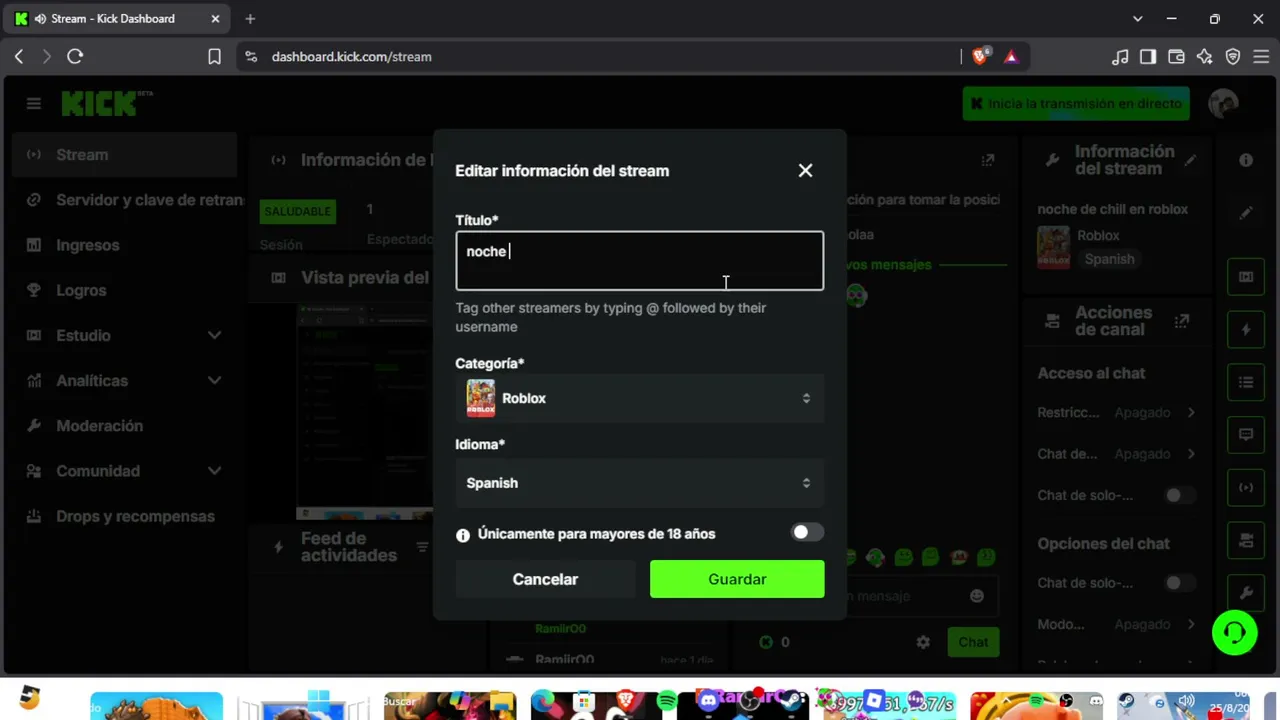Bookmark this page
Screen dimensions: 1280x720
pyautogui.click(x=214, y=57)
